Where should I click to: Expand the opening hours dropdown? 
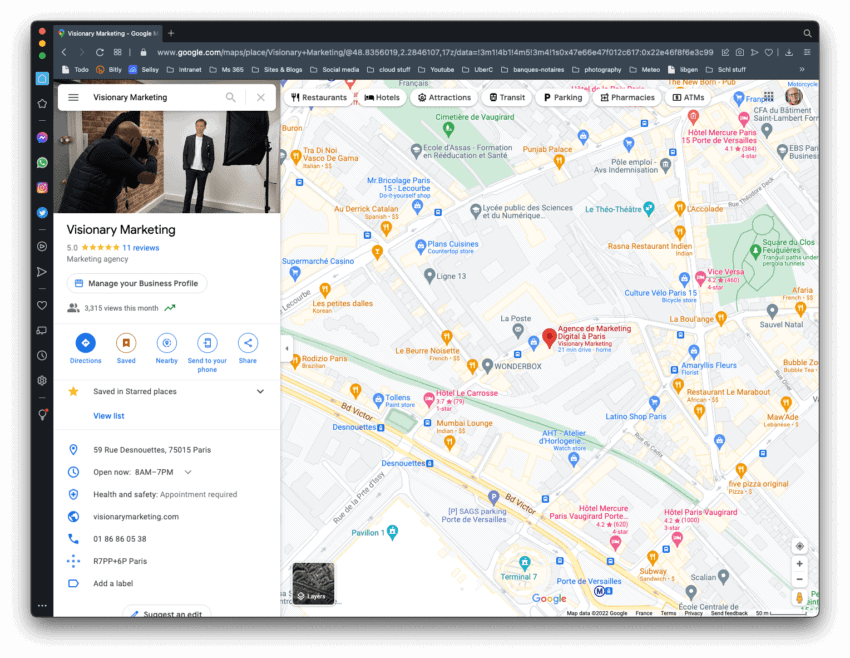(x=188, y=472)
